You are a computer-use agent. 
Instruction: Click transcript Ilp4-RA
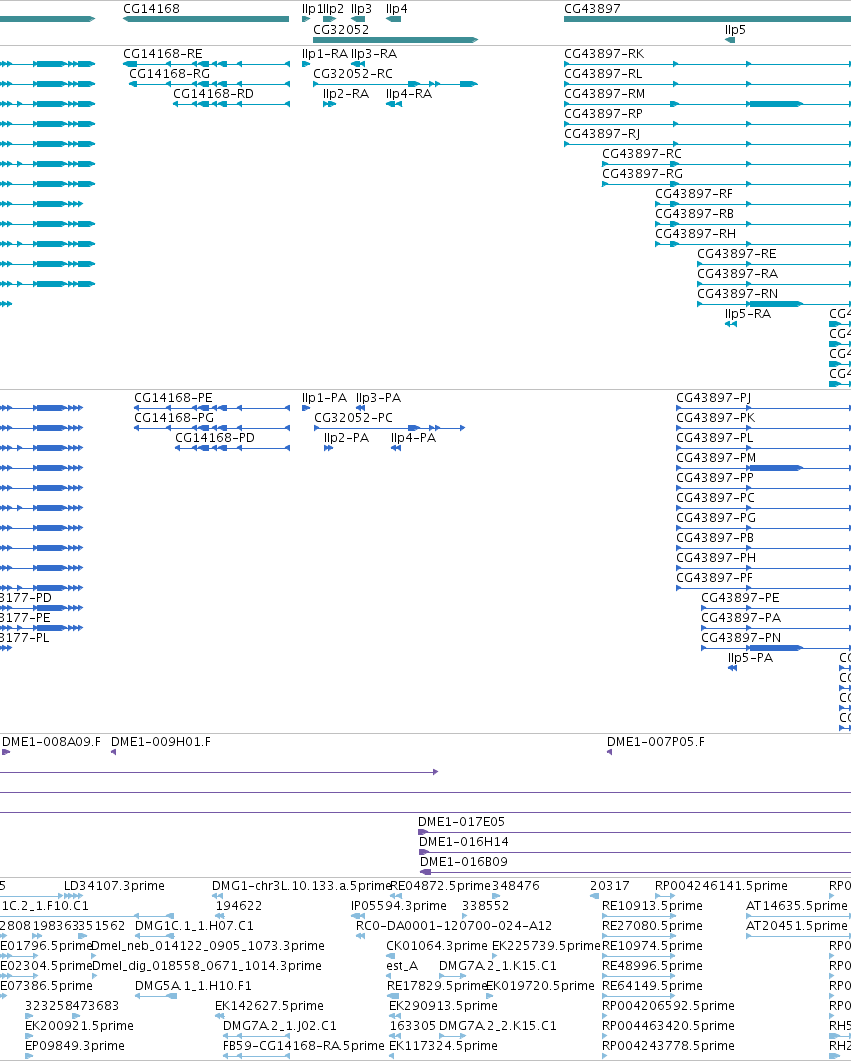click(x=409, y=93)
